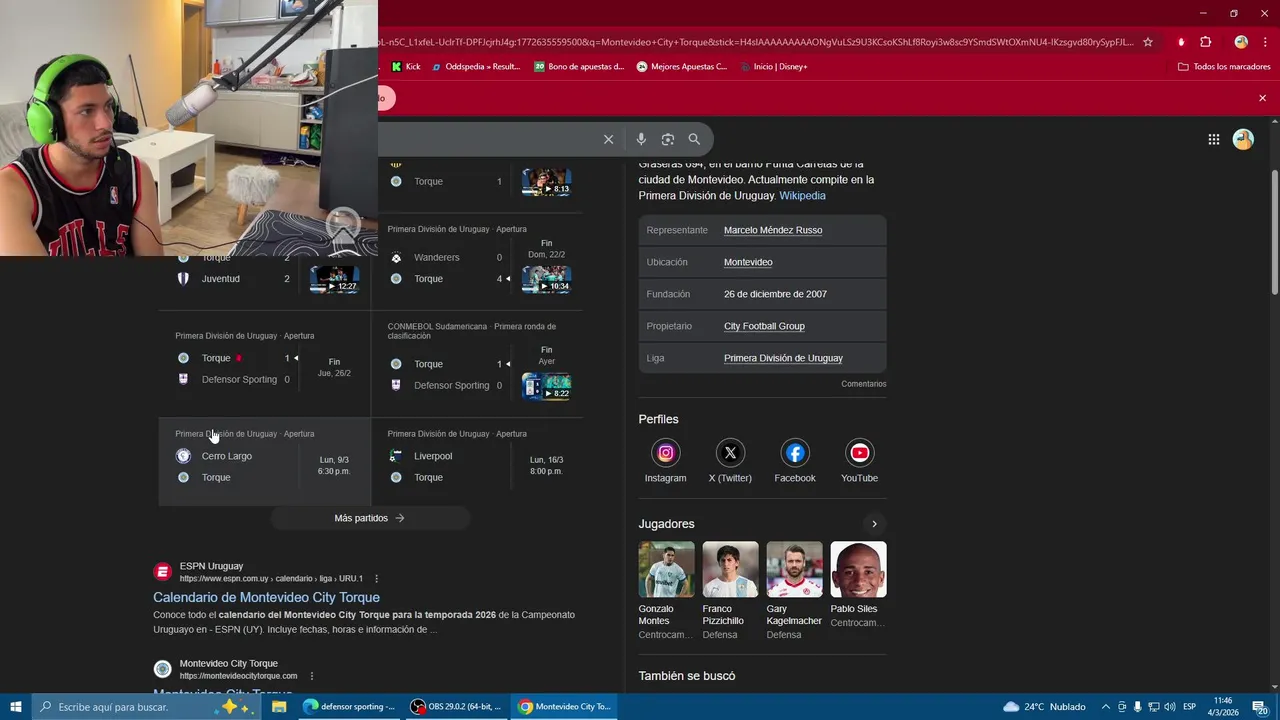The height and width of the screenshot is (720, 1280).
Task: Open Primera División de Uruguay league link
Action: coord(783,358)
